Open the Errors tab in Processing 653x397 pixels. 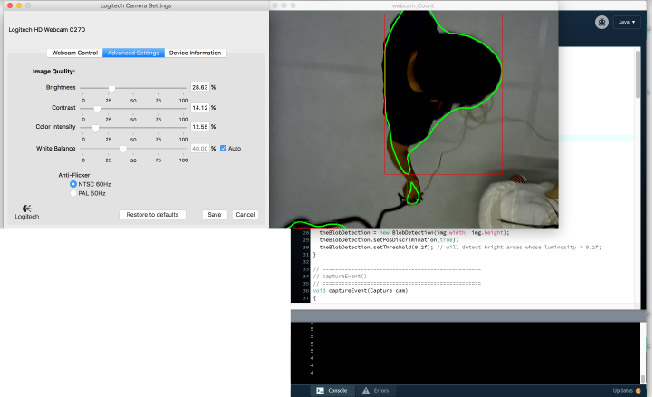pyautogui.click(x=376, y=390)
